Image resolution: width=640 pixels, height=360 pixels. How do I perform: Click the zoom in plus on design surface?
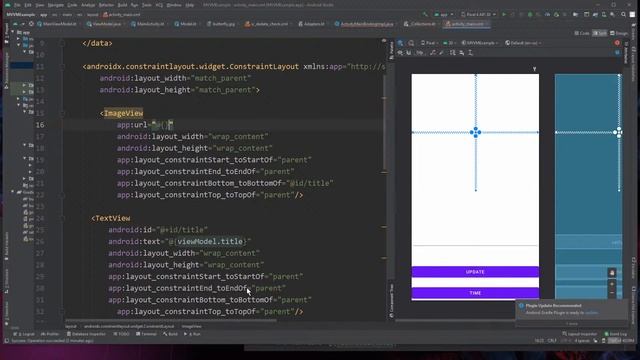[x=612, y=284]
